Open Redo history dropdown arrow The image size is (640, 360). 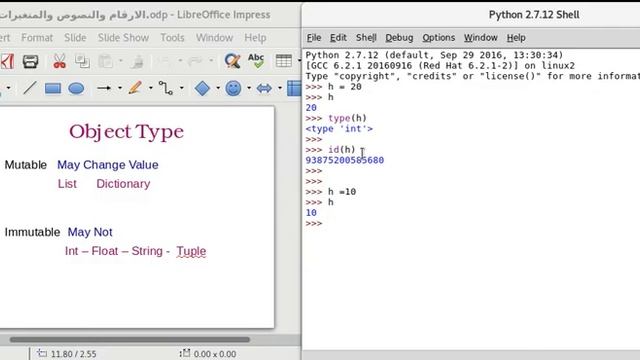(x=211, y=61)
